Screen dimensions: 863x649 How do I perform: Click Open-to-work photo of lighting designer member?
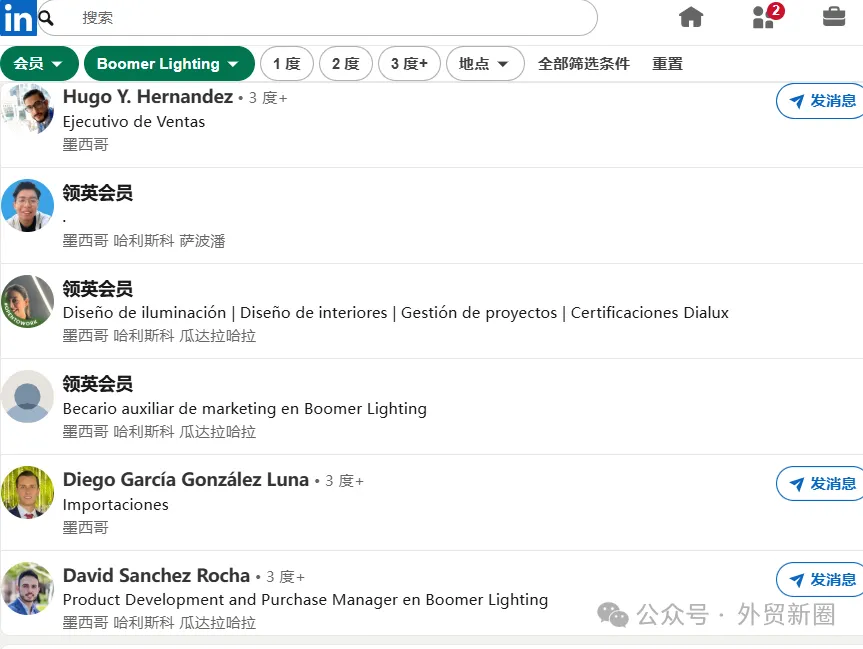(27, 301)
